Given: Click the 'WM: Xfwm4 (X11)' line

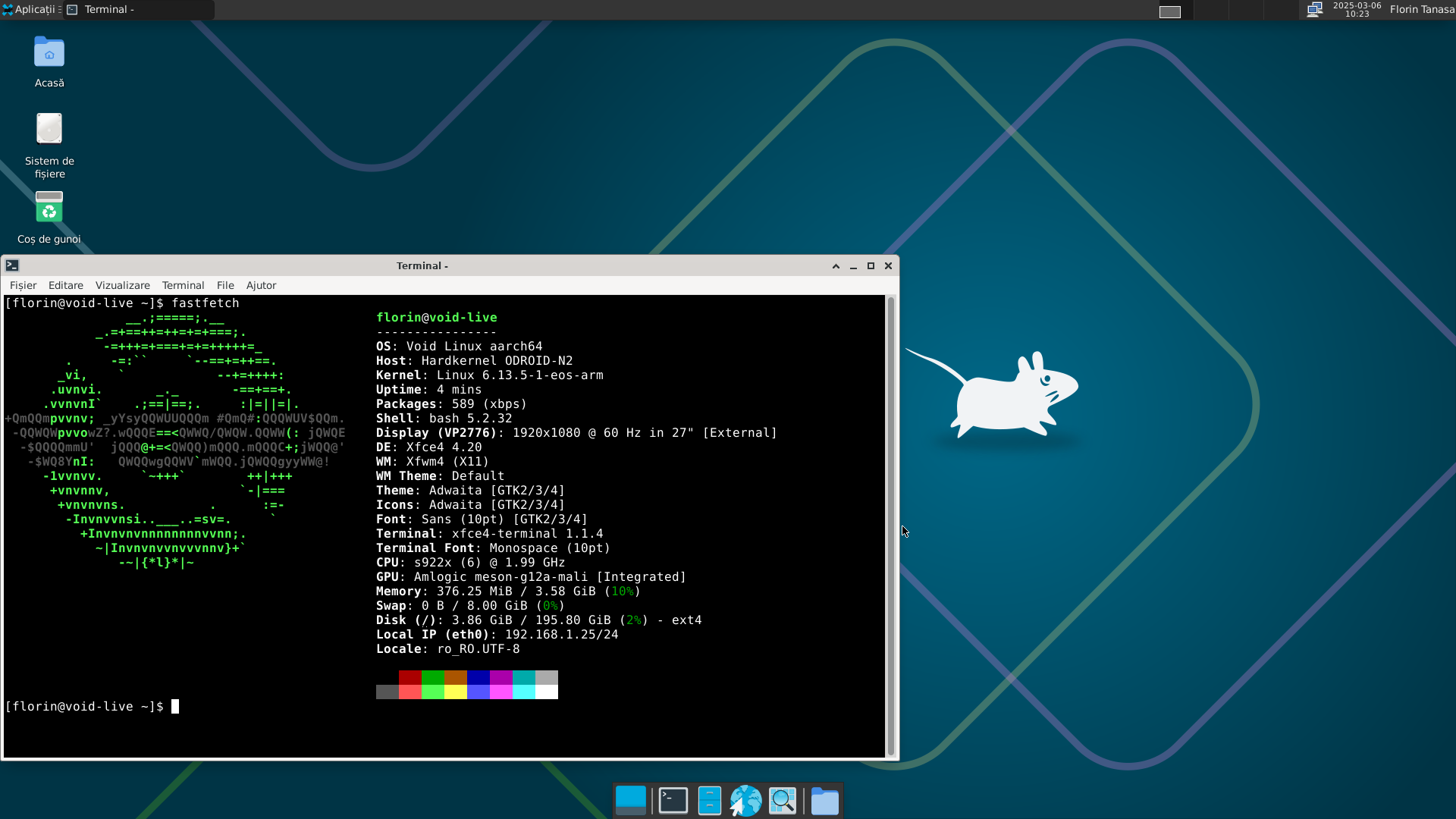Looking at the screenshot, I should [x=433, y=462].
